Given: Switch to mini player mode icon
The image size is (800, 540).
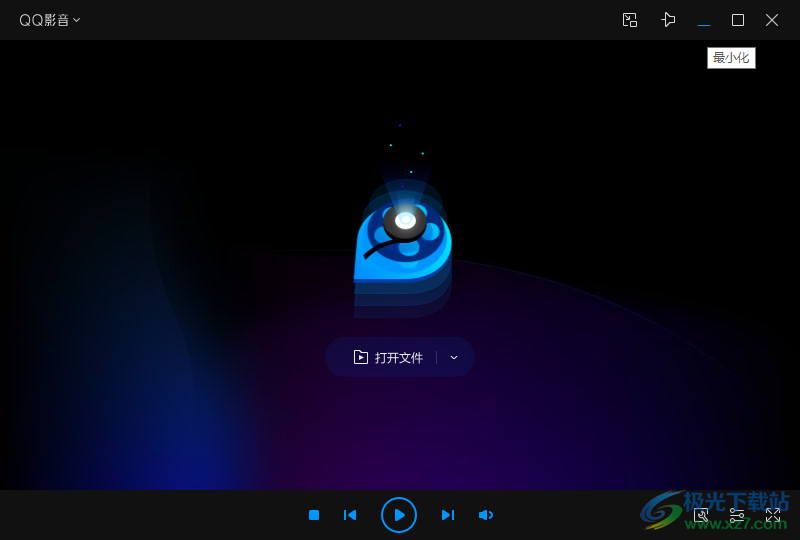Looking at the screenshot, I should point(630,20).
